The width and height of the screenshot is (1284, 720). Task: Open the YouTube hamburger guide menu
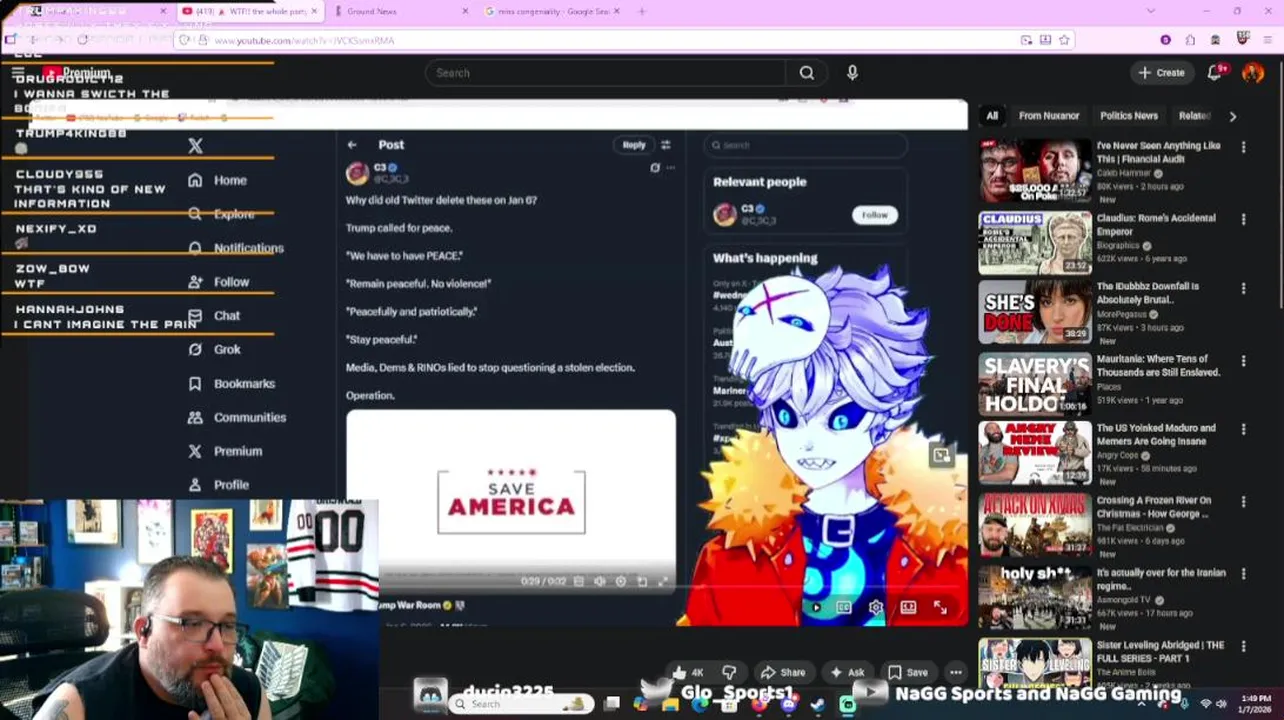coord(18,73)
